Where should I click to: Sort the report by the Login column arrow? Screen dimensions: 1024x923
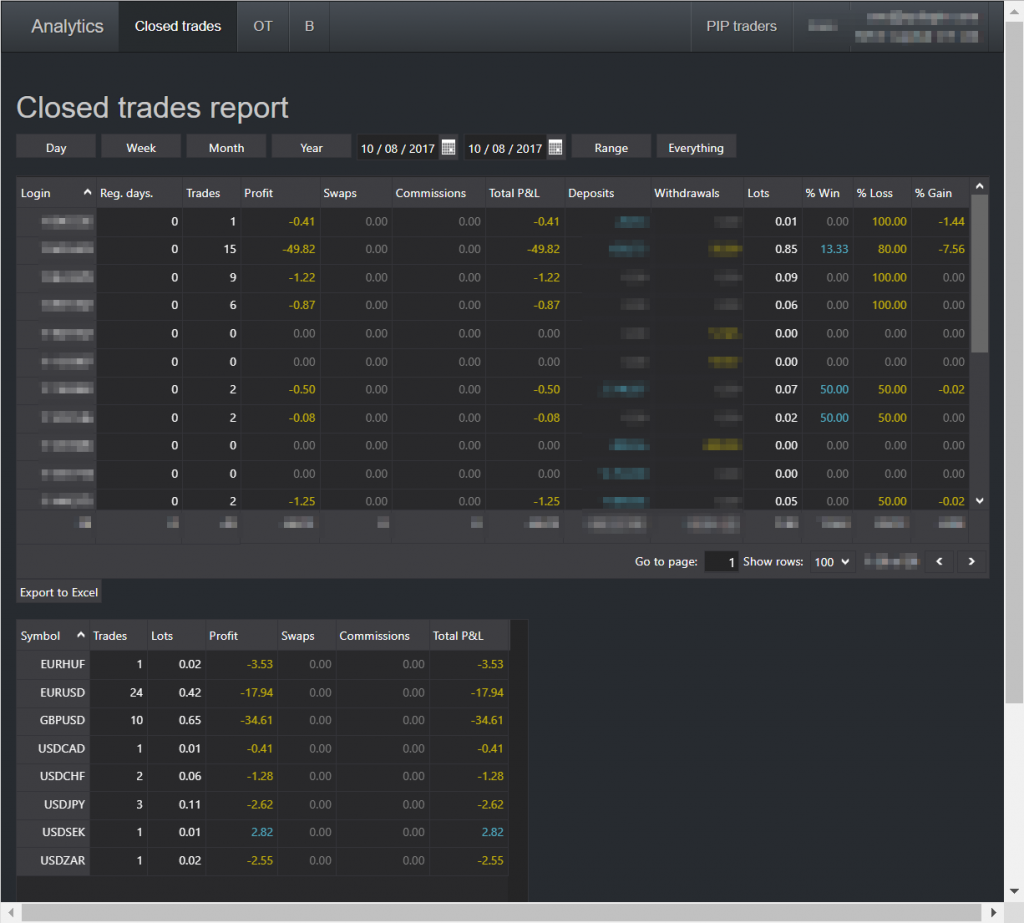[x=85, y=191]
